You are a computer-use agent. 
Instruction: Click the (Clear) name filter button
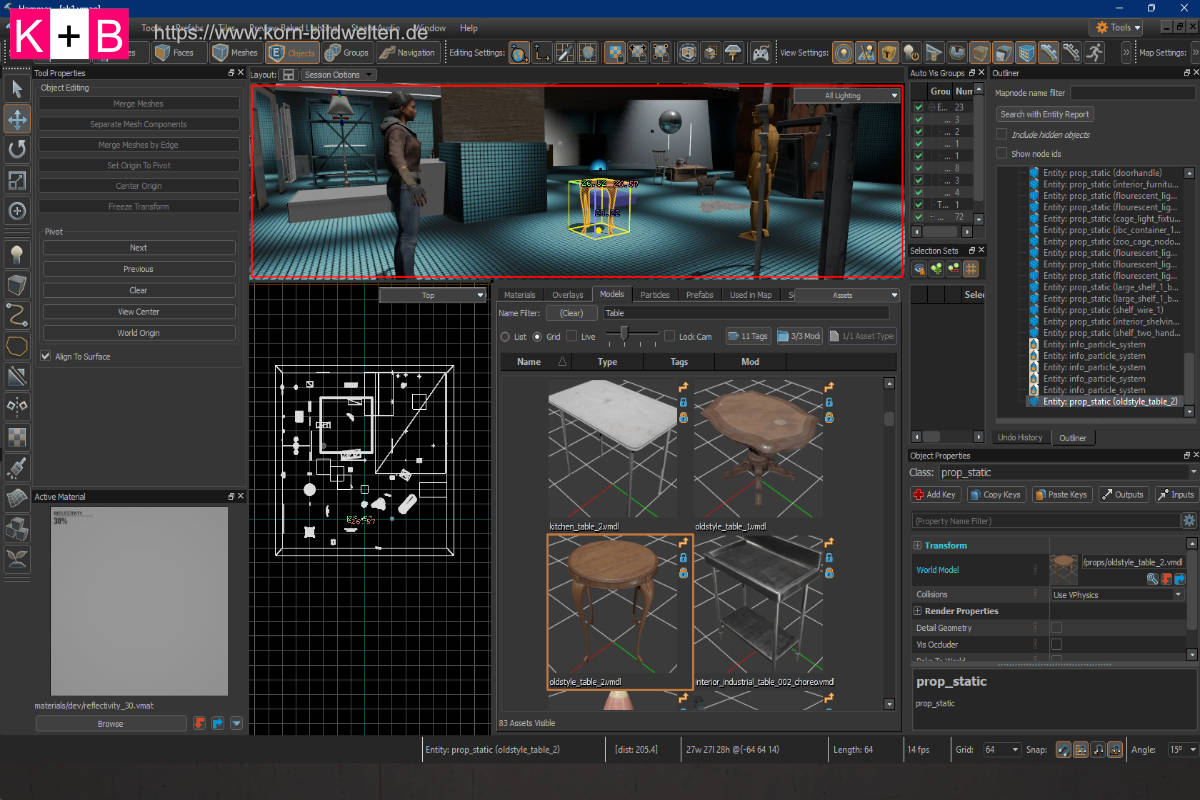tap(571, 313)
